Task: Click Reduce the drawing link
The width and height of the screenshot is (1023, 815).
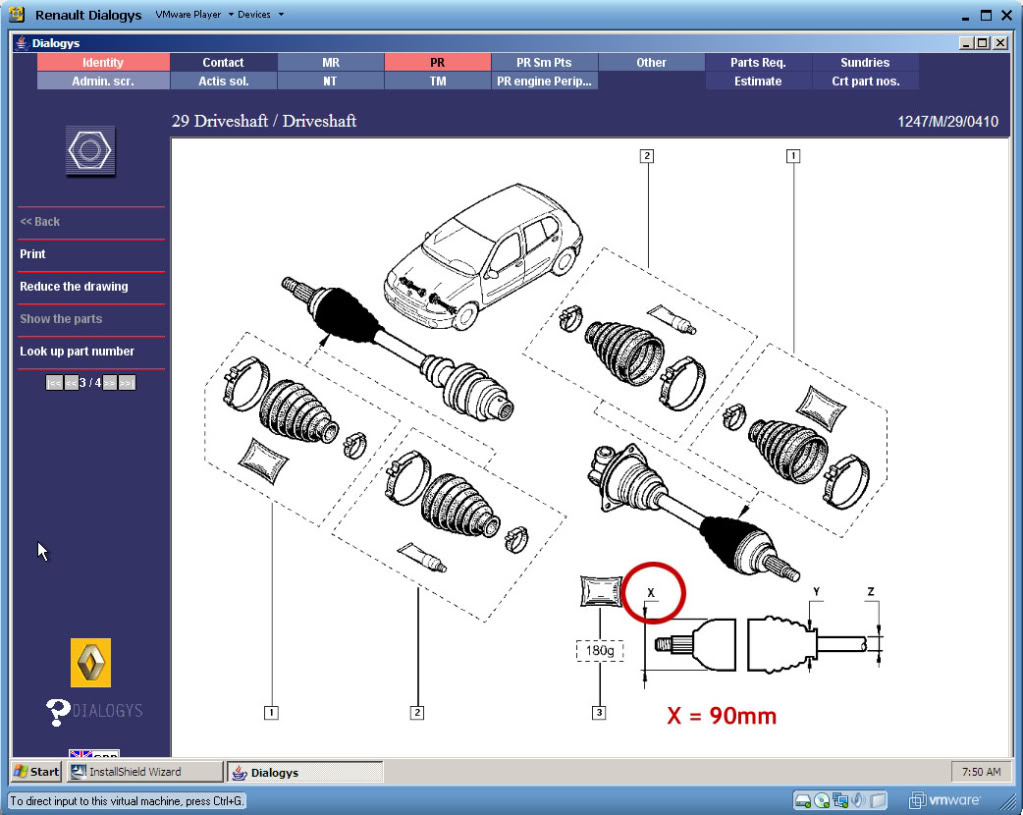Action: [74, 286]
